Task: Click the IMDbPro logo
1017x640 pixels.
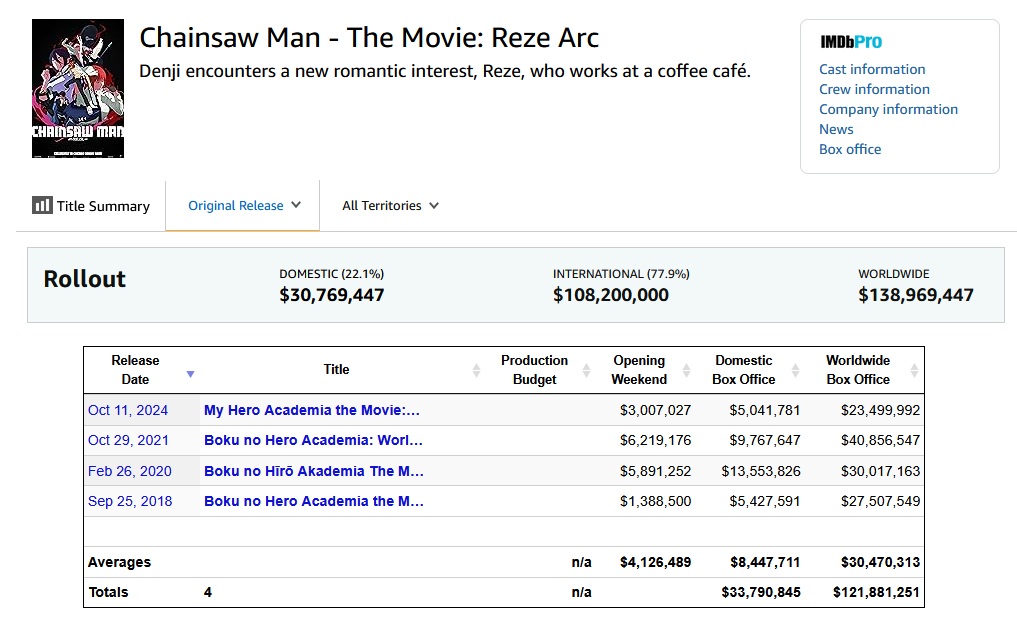Action: pos(850,42)
